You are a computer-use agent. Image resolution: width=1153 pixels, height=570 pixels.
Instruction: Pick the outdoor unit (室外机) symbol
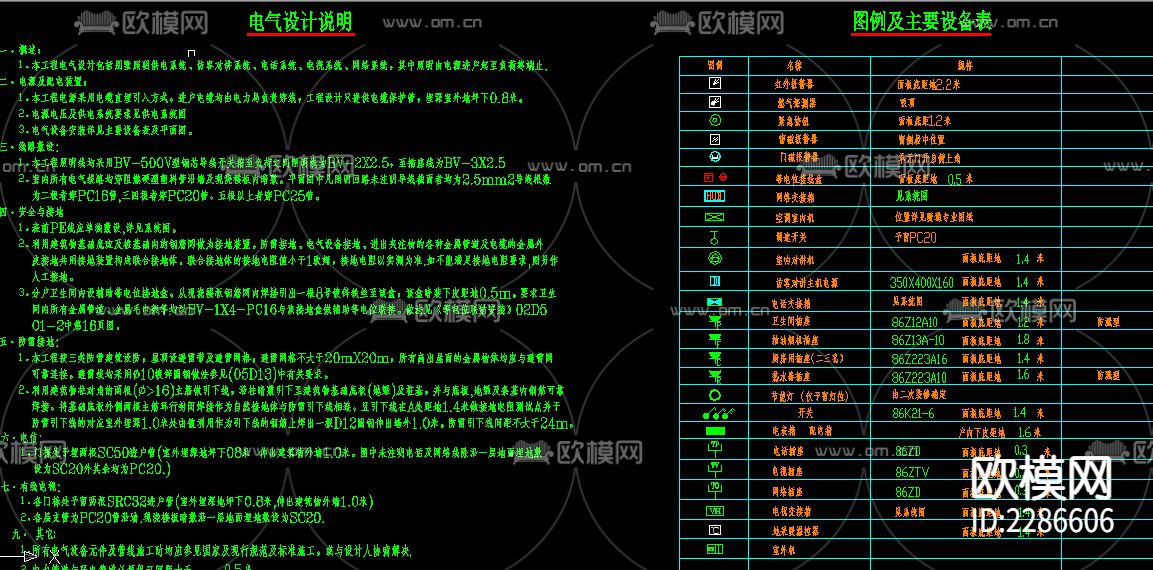click(715, 549)
